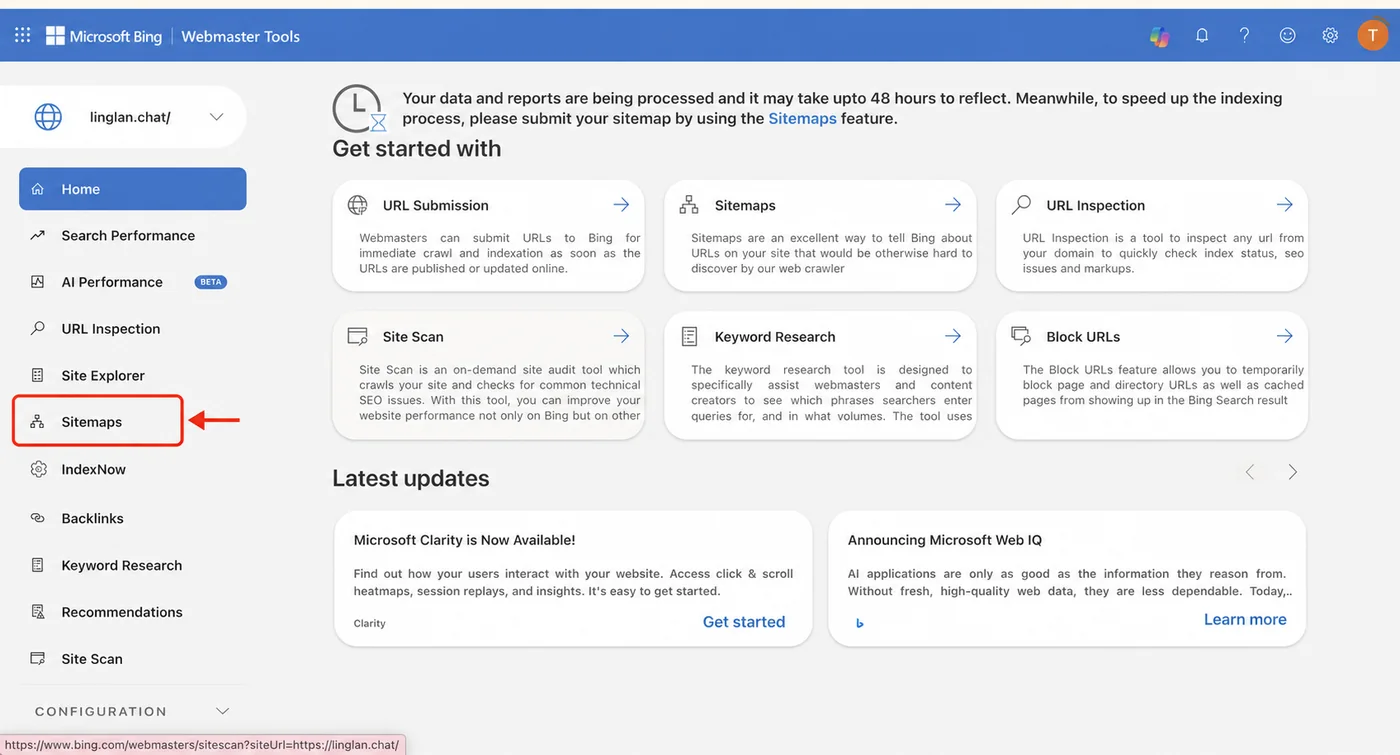Click the Sitemaps card title
This screenshot has width=1400, height=755.
pos(745,205)
